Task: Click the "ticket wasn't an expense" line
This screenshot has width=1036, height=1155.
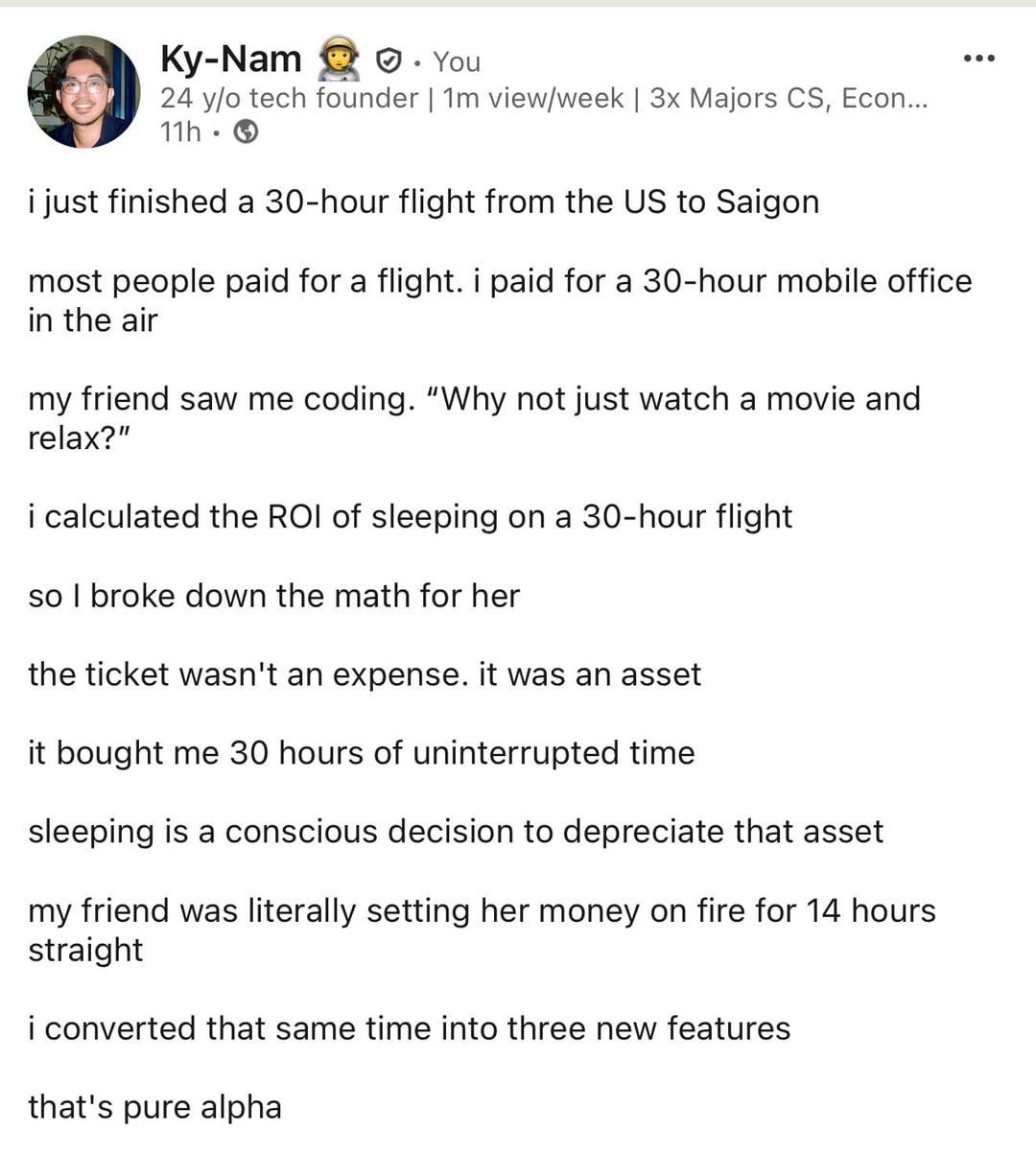Action: pyautogui.click(x=365, y=674)
